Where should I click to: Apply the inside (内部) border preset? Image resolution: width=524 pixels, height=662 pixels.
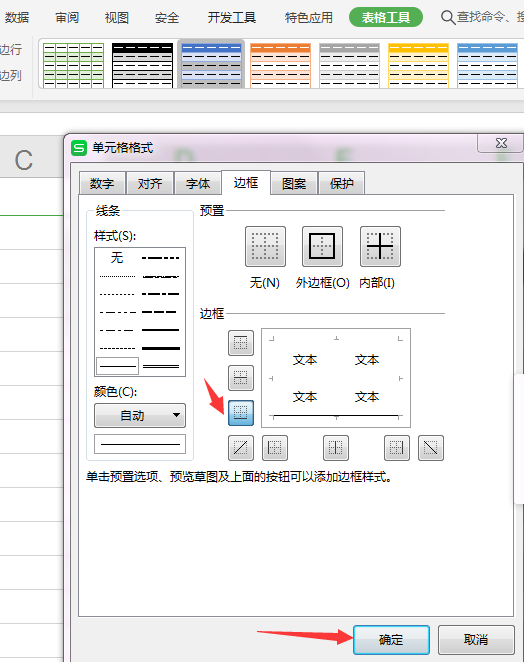[x=380, y=246]
